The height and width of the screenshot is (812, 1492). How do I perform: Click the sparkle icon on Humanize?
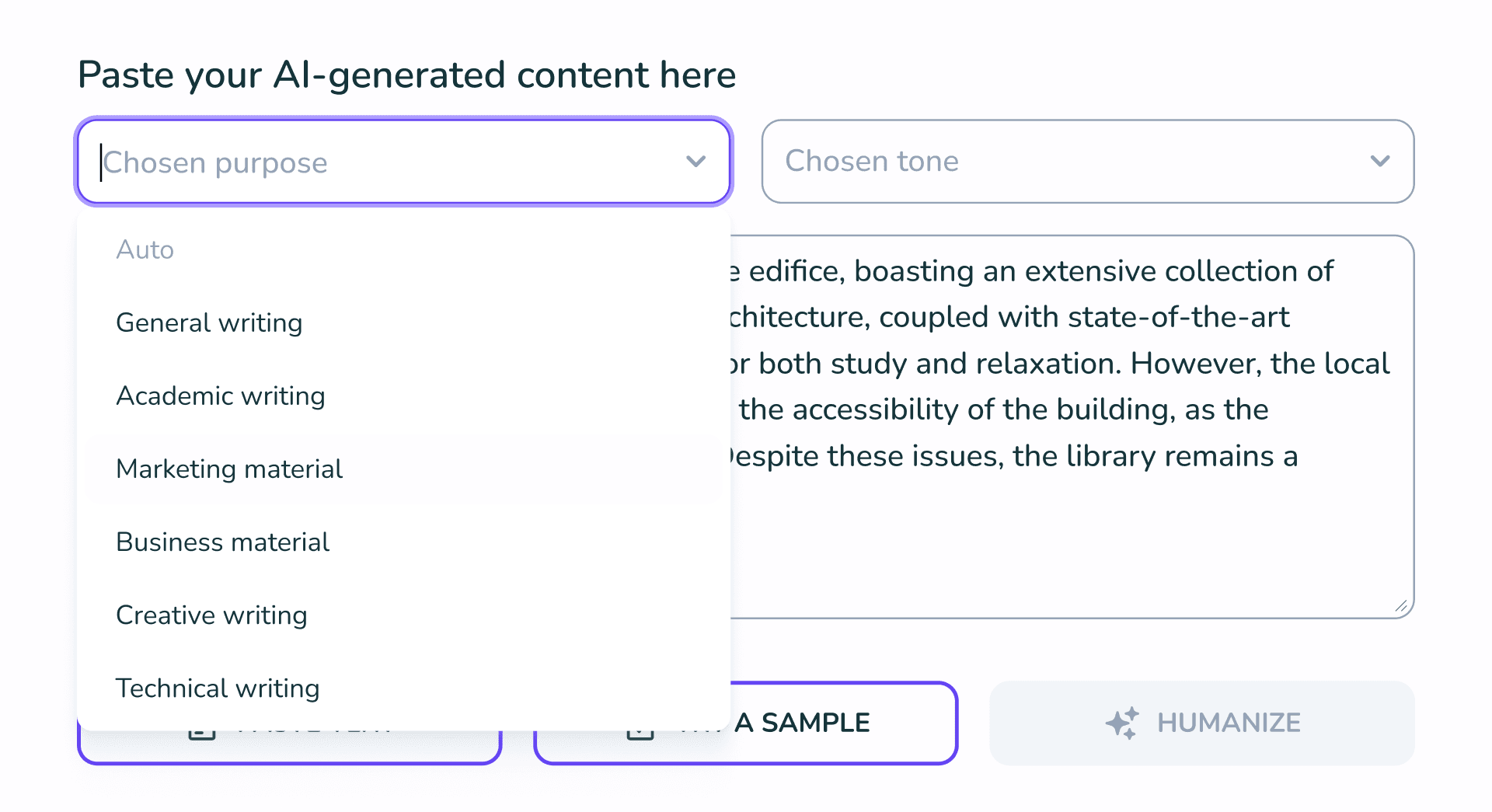click(1122, 723)
